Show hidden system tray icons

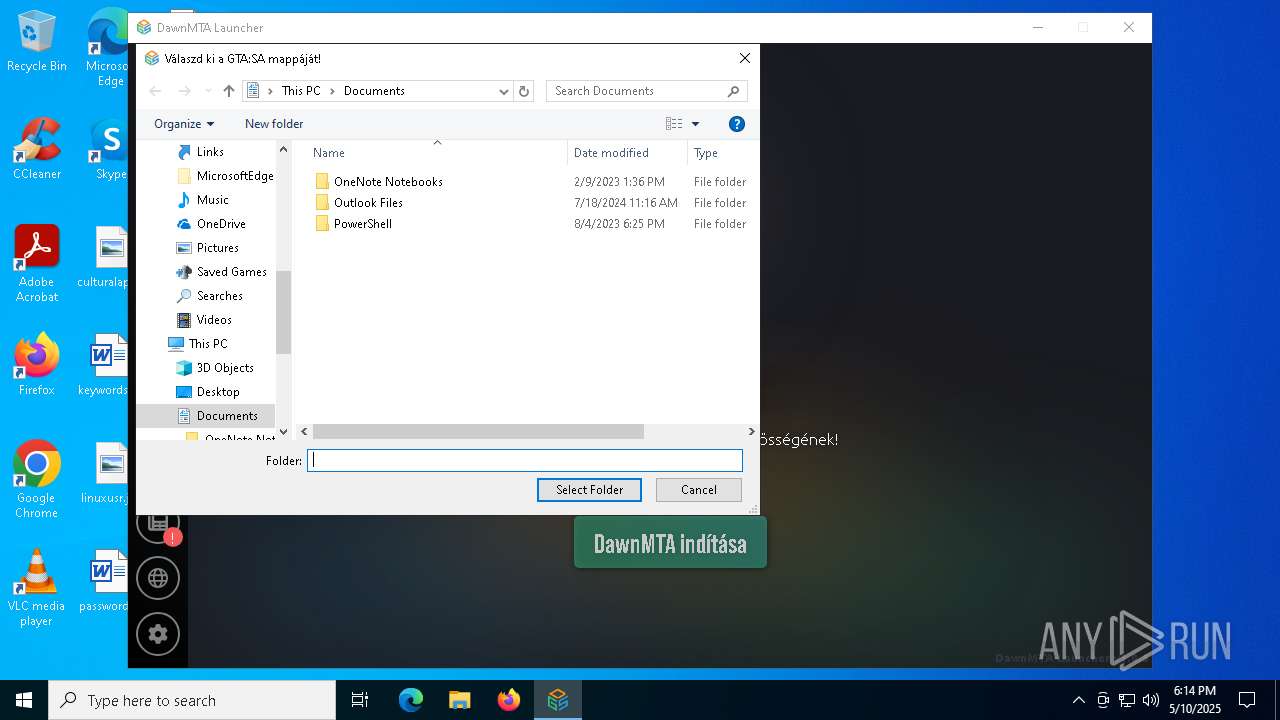pyautogui.click(x=1078, y=700)
